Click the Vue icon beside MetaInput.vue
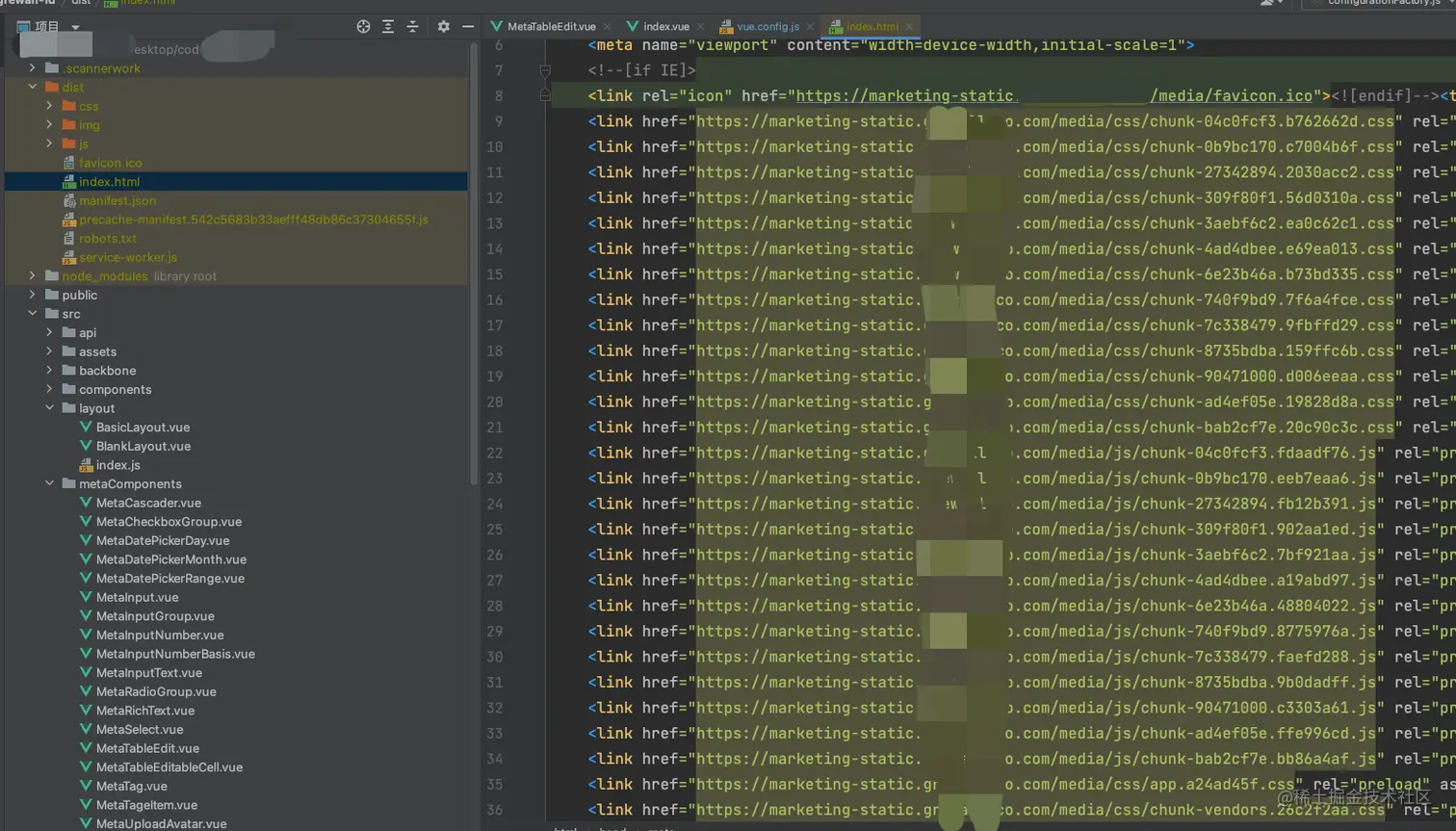The width and height of the screenshot is (1456, 831). tap(86, 597)
